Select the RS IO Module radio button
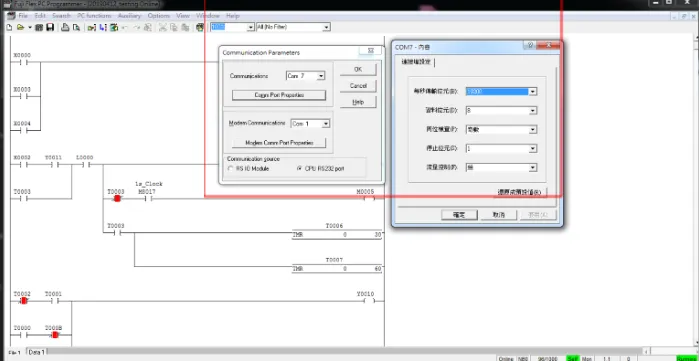This screenshot has height=361, width=699. [x=230, y=169]
